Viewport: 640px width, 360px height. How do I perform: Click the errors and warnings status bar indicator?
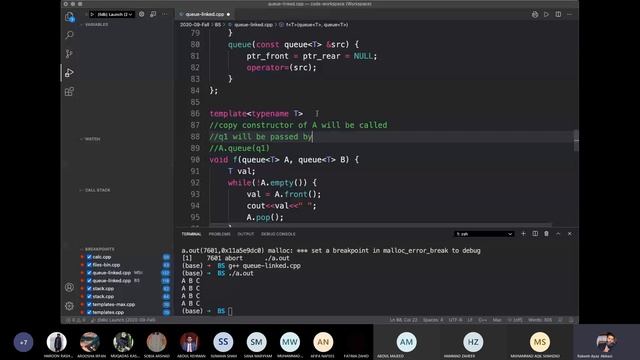(x=76, y=320)
